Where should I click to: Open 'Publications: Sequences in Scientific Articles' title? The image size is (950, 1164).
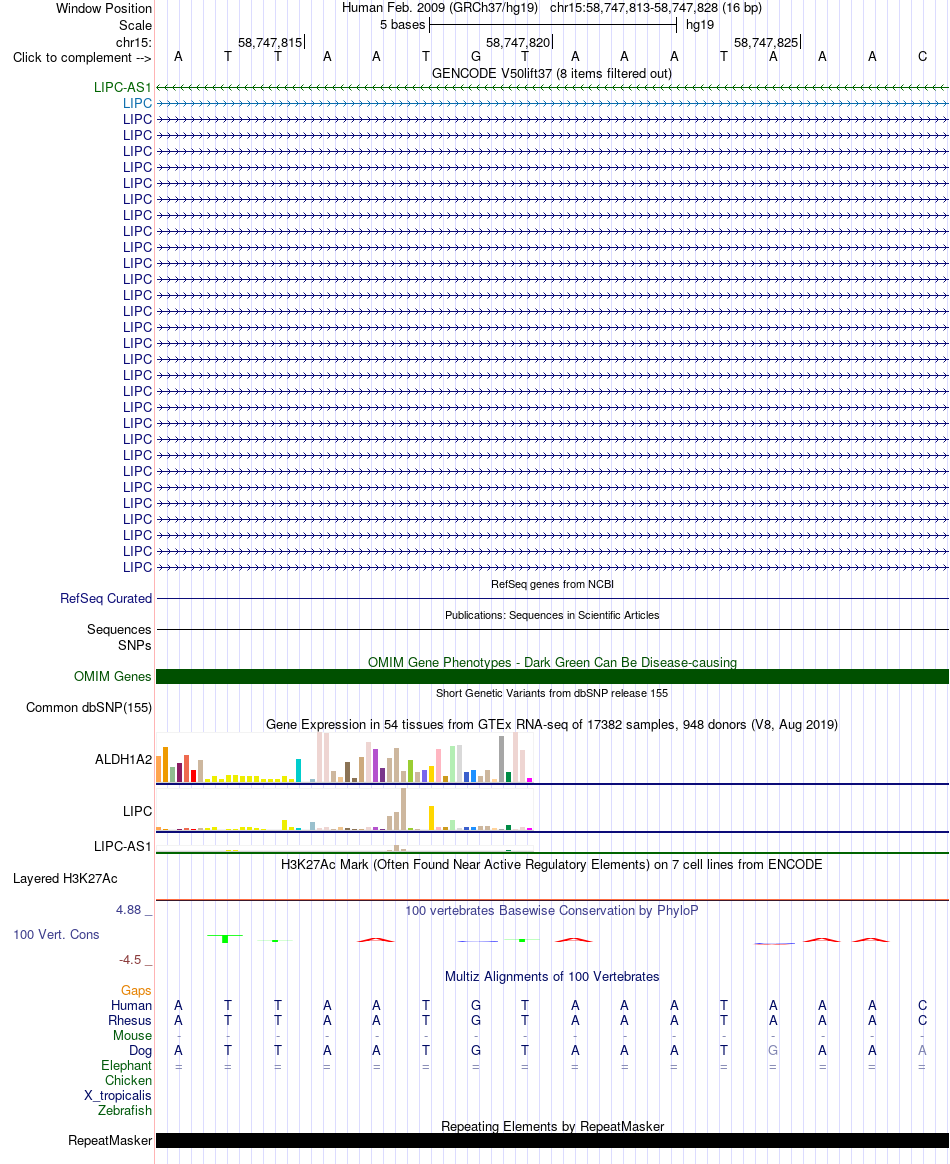[552, 615]
